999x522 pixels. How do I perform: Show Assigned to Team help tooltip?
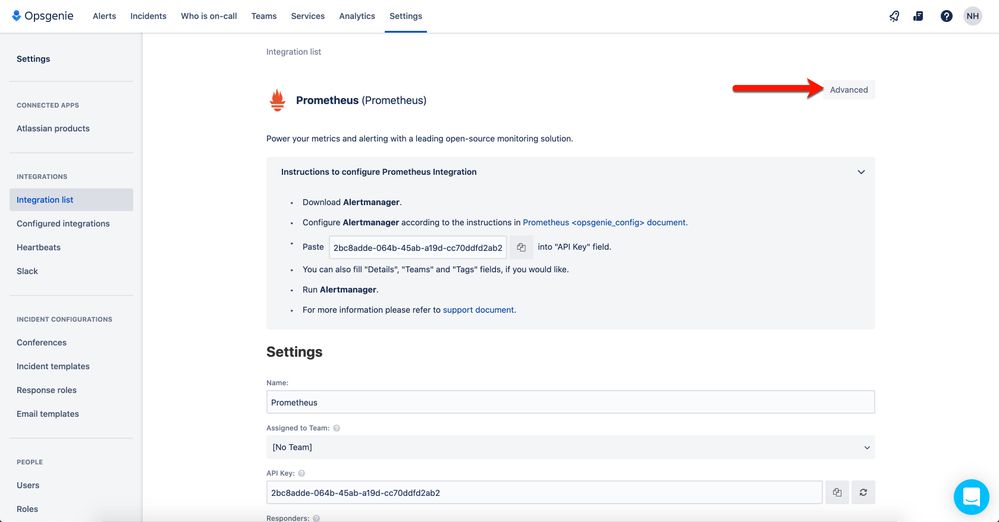[336, 428]
